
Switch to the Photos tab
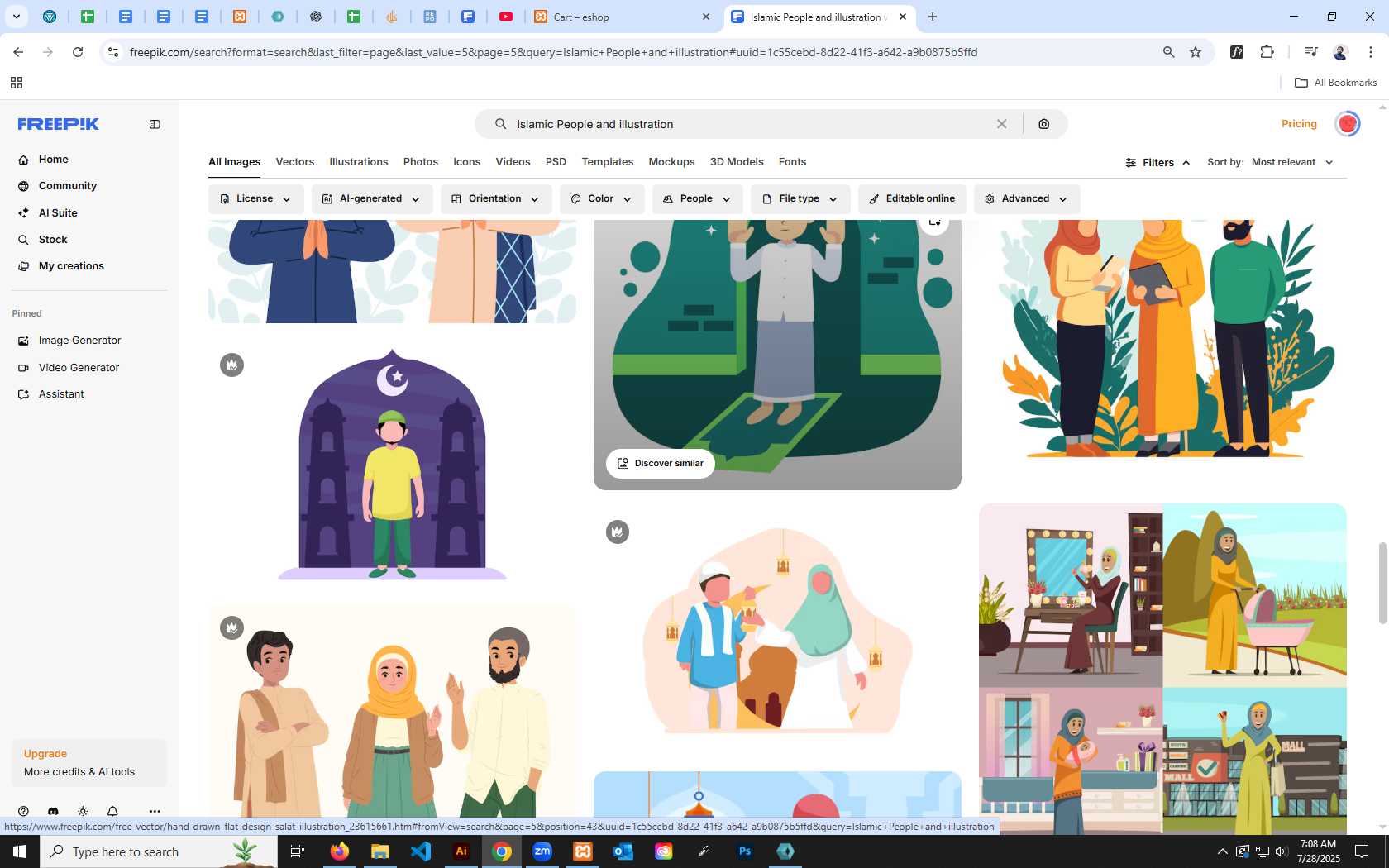421,162
